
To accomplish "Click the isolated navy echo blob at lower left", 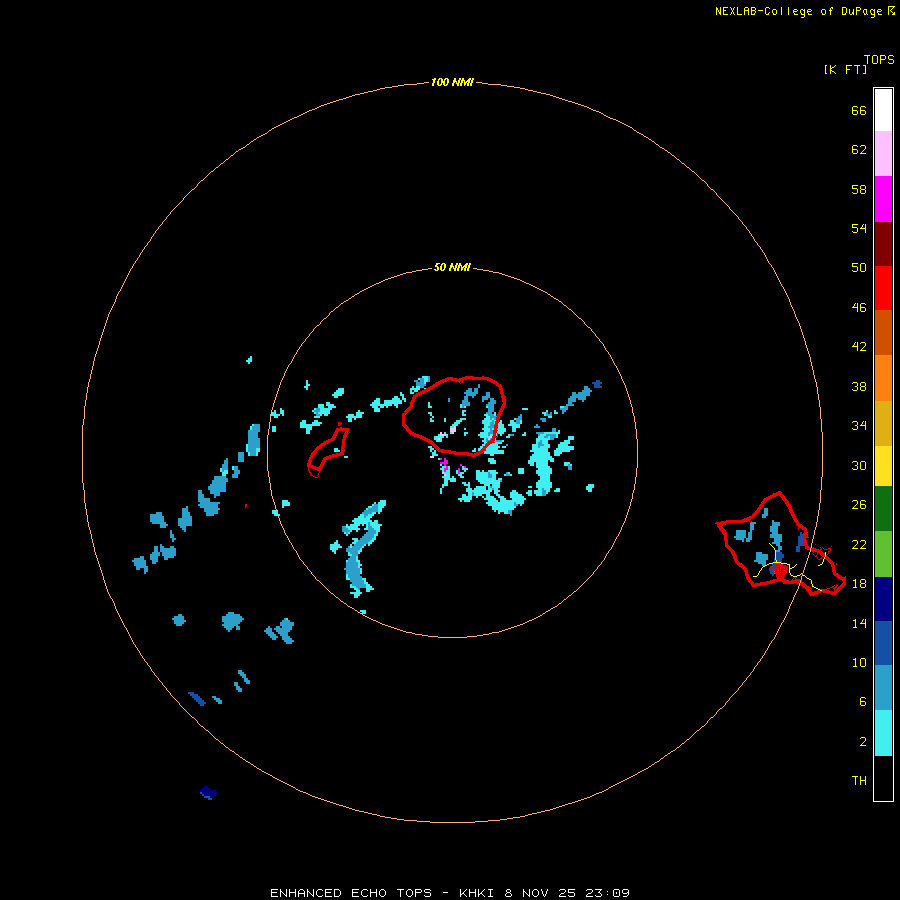I will [208, 793].
